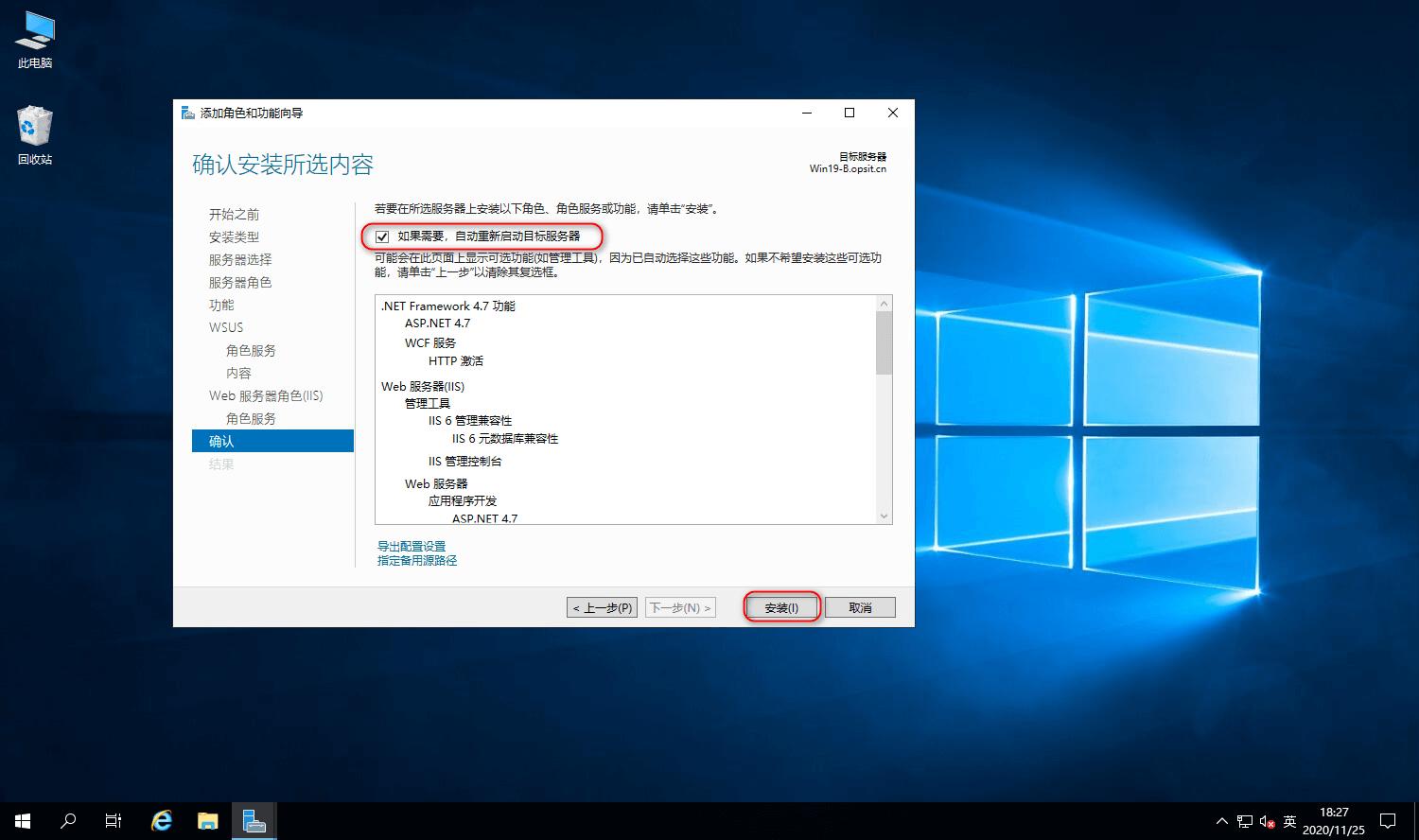The image size is (1419, 840).
Task: Select Web 服务器角色(IIS) step
Action: (x=266, y=396)
